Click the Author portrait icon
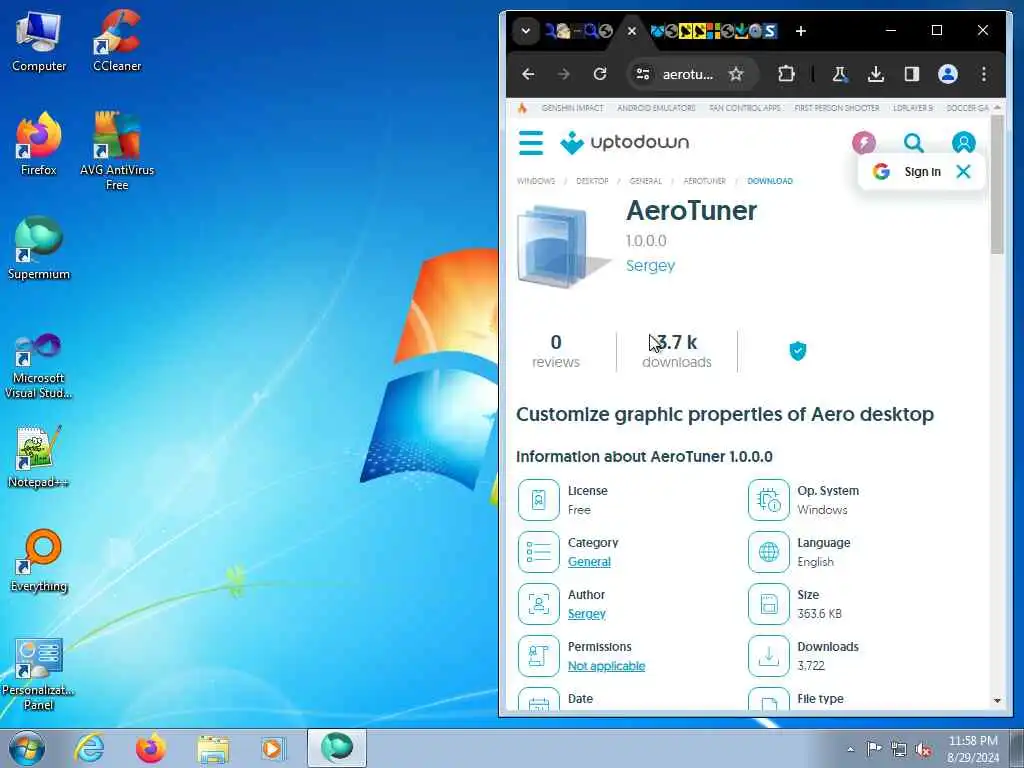This screenshot has width=1024, height=768. click(539, 604)
